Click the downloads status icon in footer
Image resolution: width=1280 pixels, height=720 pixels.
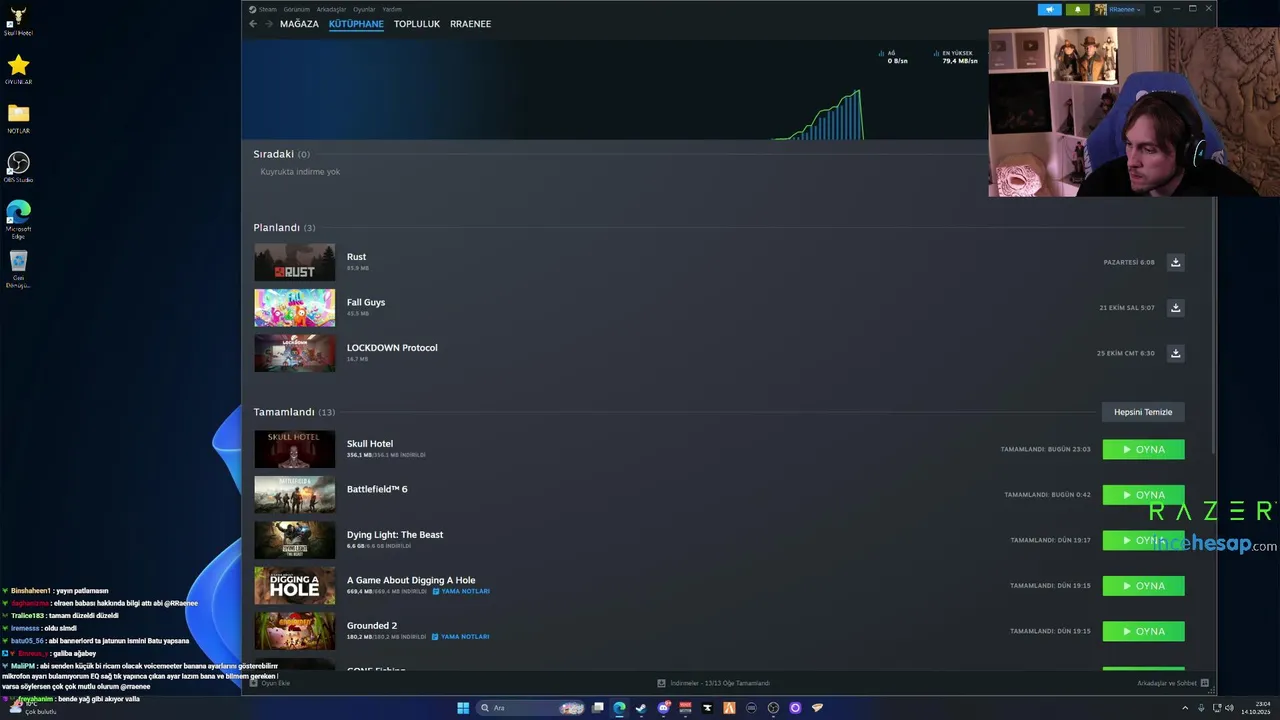(662, 683)
